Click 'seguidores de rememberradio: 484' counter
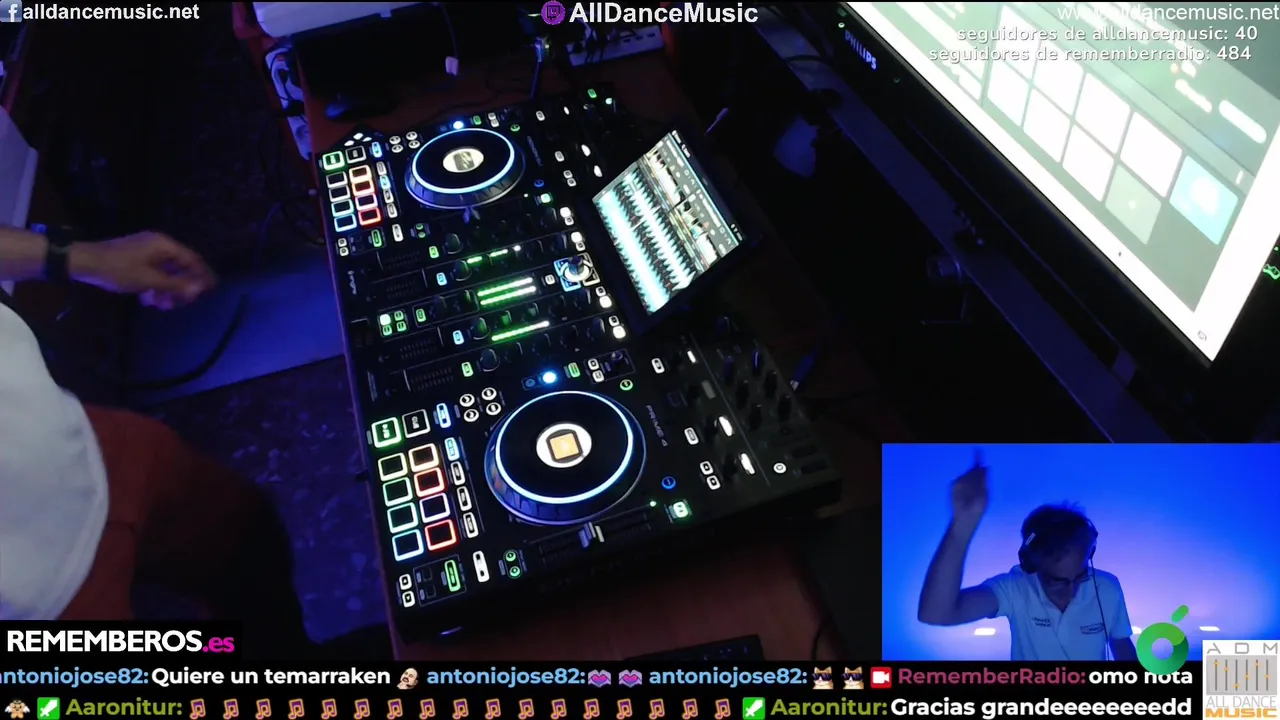 (x=1090, y=53)
